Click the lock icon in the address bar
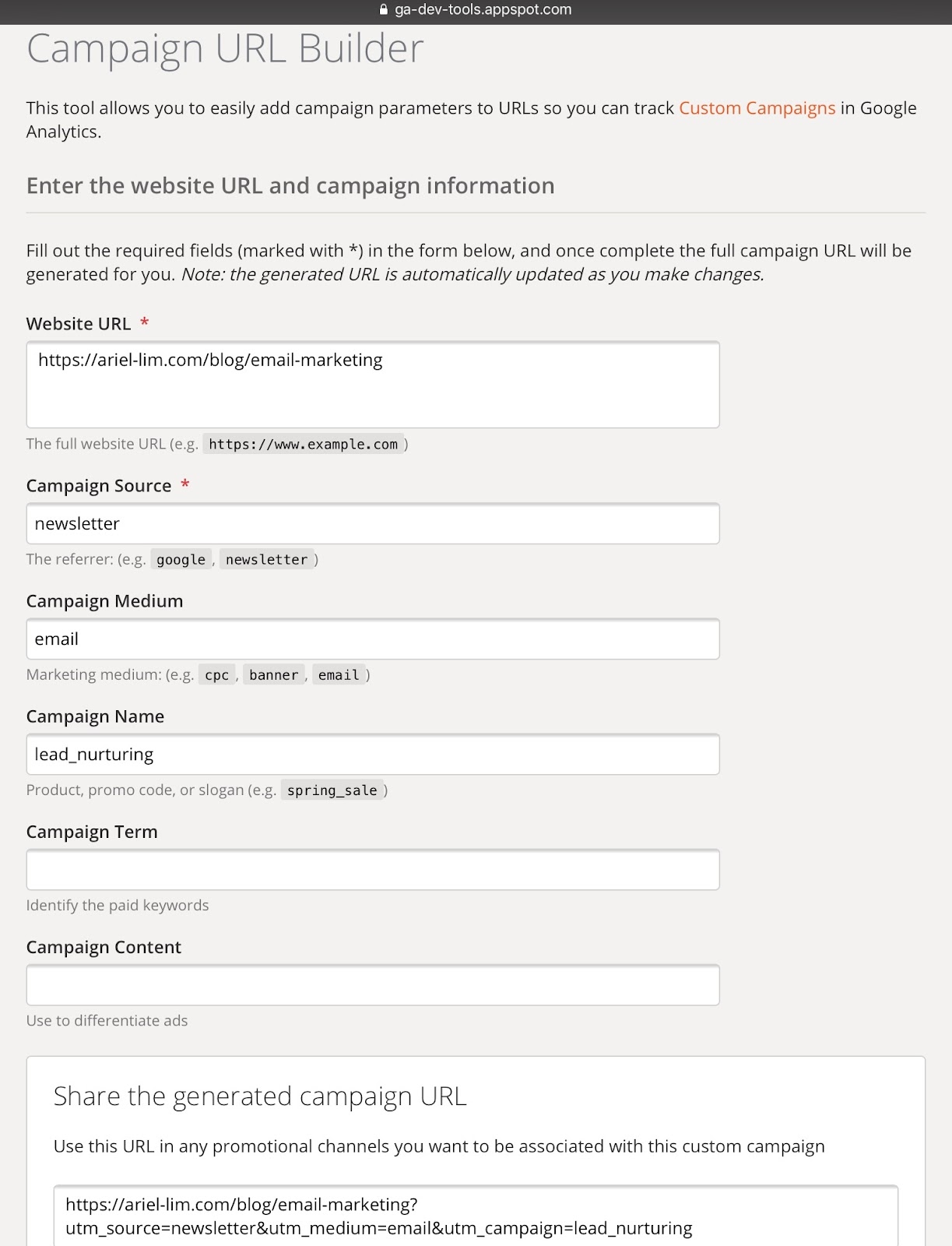 [383, 10]
